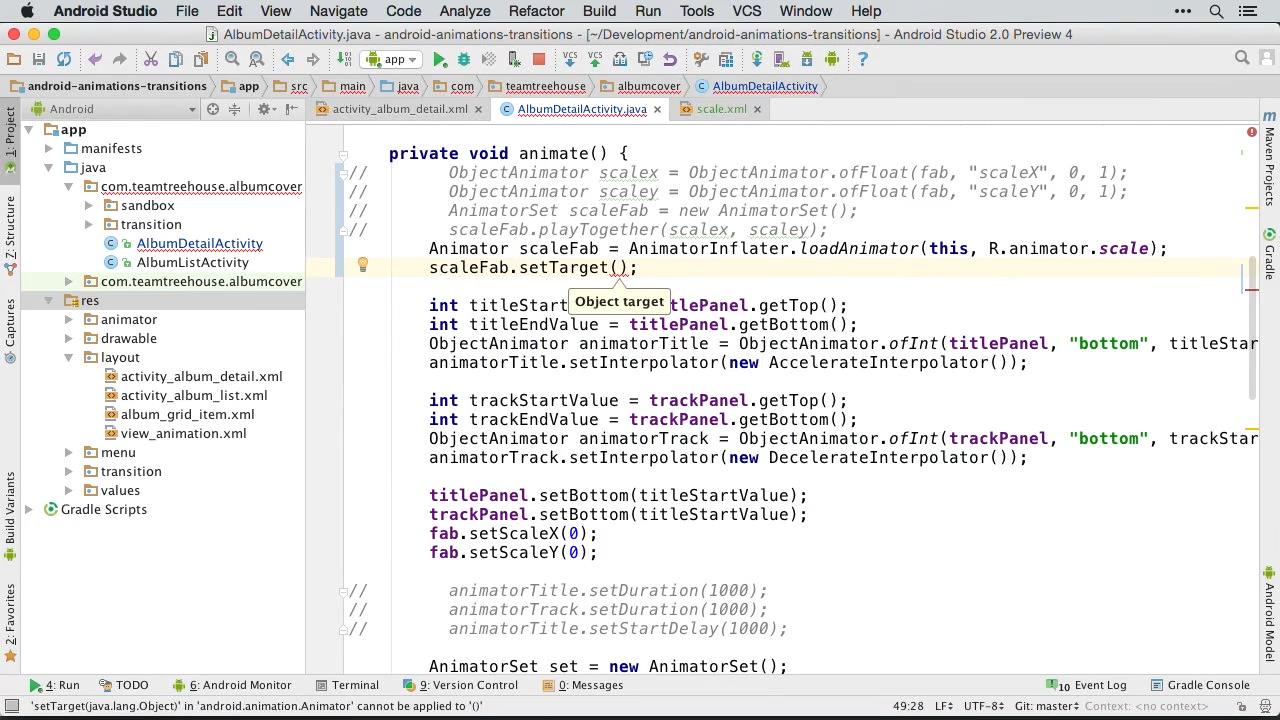Screen dimensions: 1280x720
Task: Switch to activity_album_detail.xml tab
Action: click(x=399, y=109)
